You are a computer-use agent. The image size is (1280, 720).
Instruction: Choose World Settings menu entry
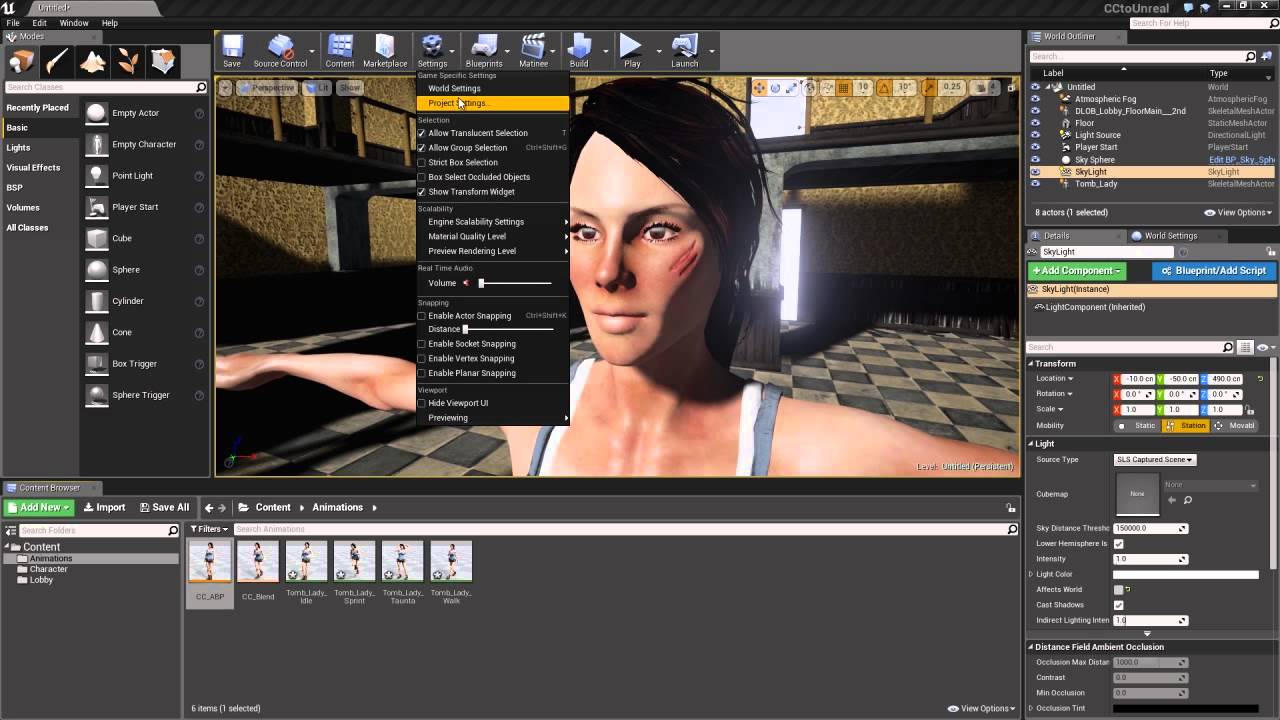(492, 88)
